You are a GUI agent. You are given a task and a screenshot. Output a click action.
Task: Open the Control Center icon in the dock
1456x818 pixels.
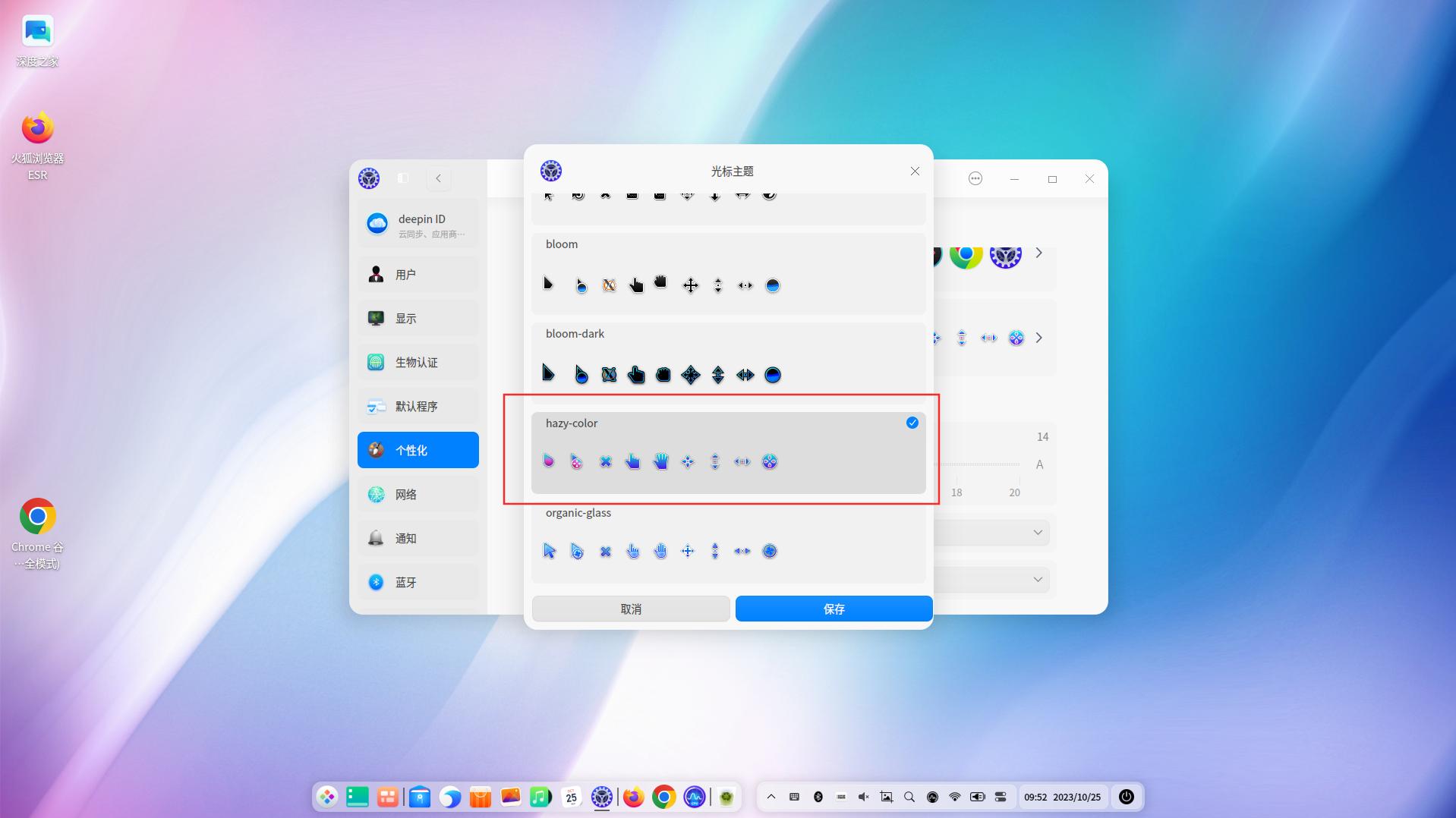tap(602, 797)
